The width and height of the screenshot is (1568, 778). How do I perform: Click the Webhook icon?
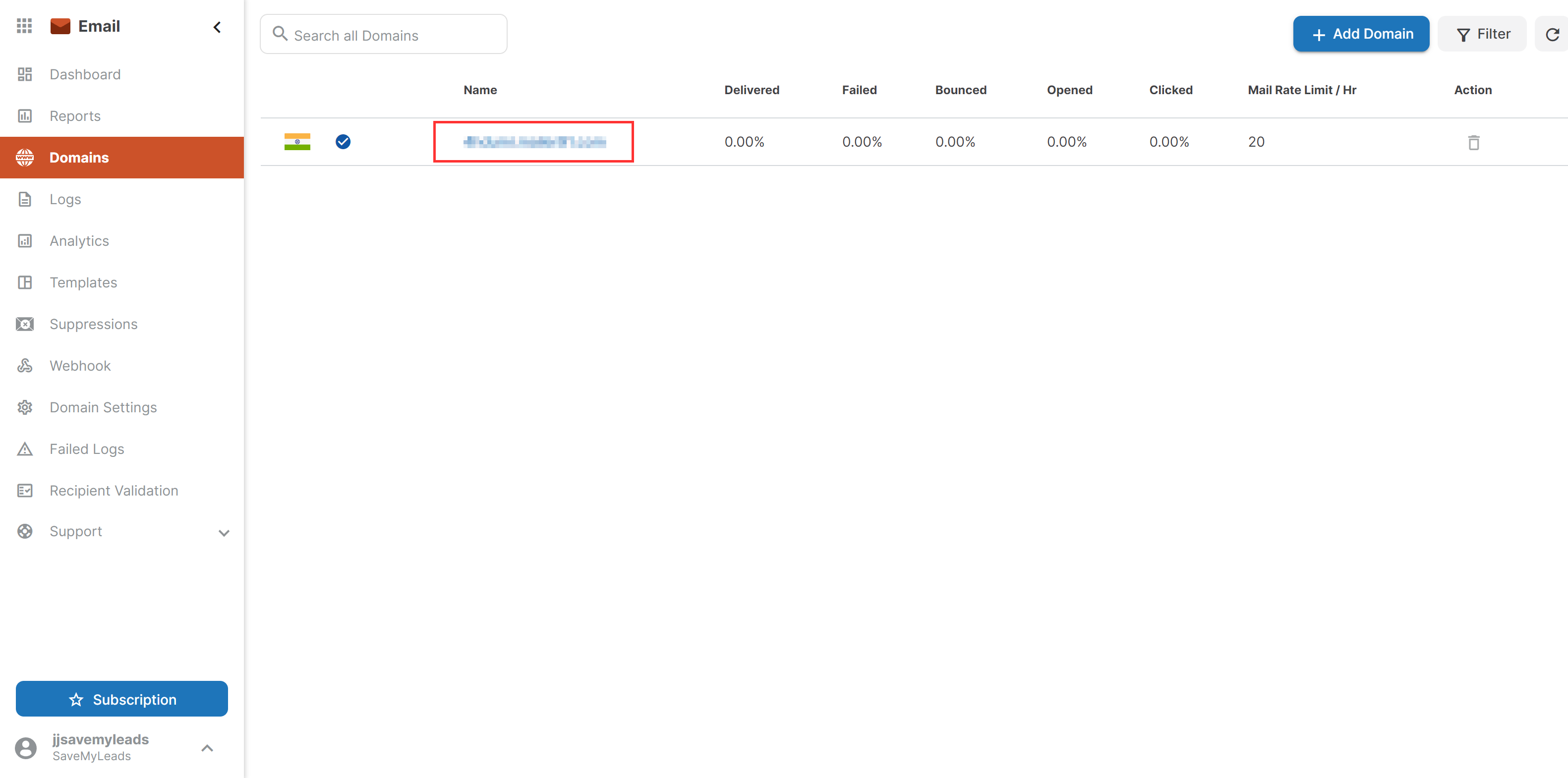[x=25, y=366]
